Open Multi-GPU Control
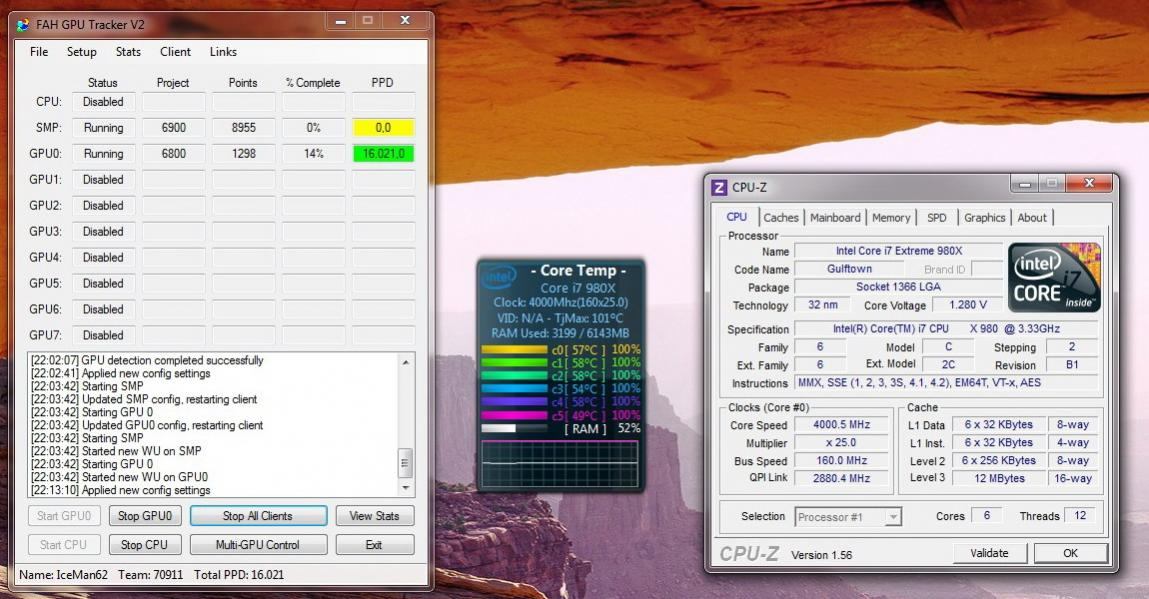1149x599 pixels. (x=258, y=545)
